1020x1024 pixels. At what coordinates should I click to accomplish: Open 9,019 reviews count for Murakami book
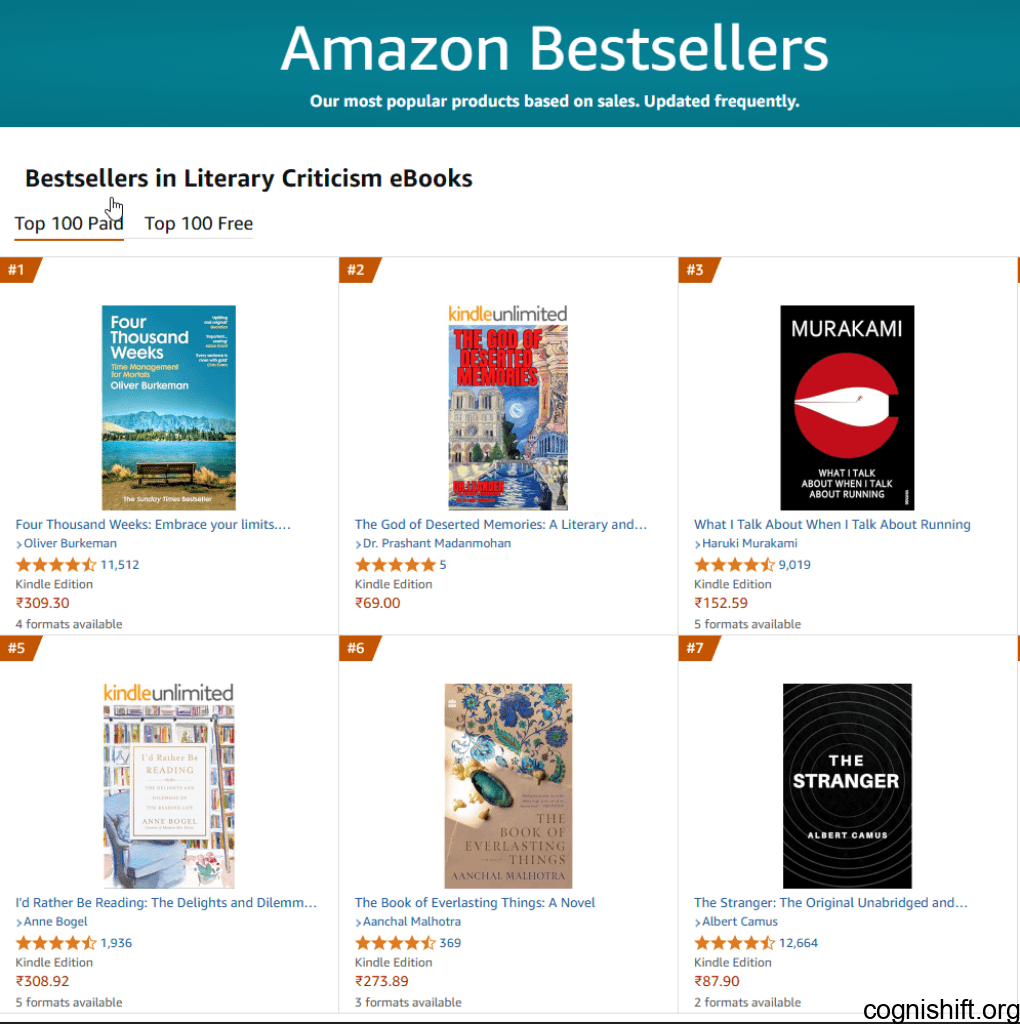tap(795, 565)
